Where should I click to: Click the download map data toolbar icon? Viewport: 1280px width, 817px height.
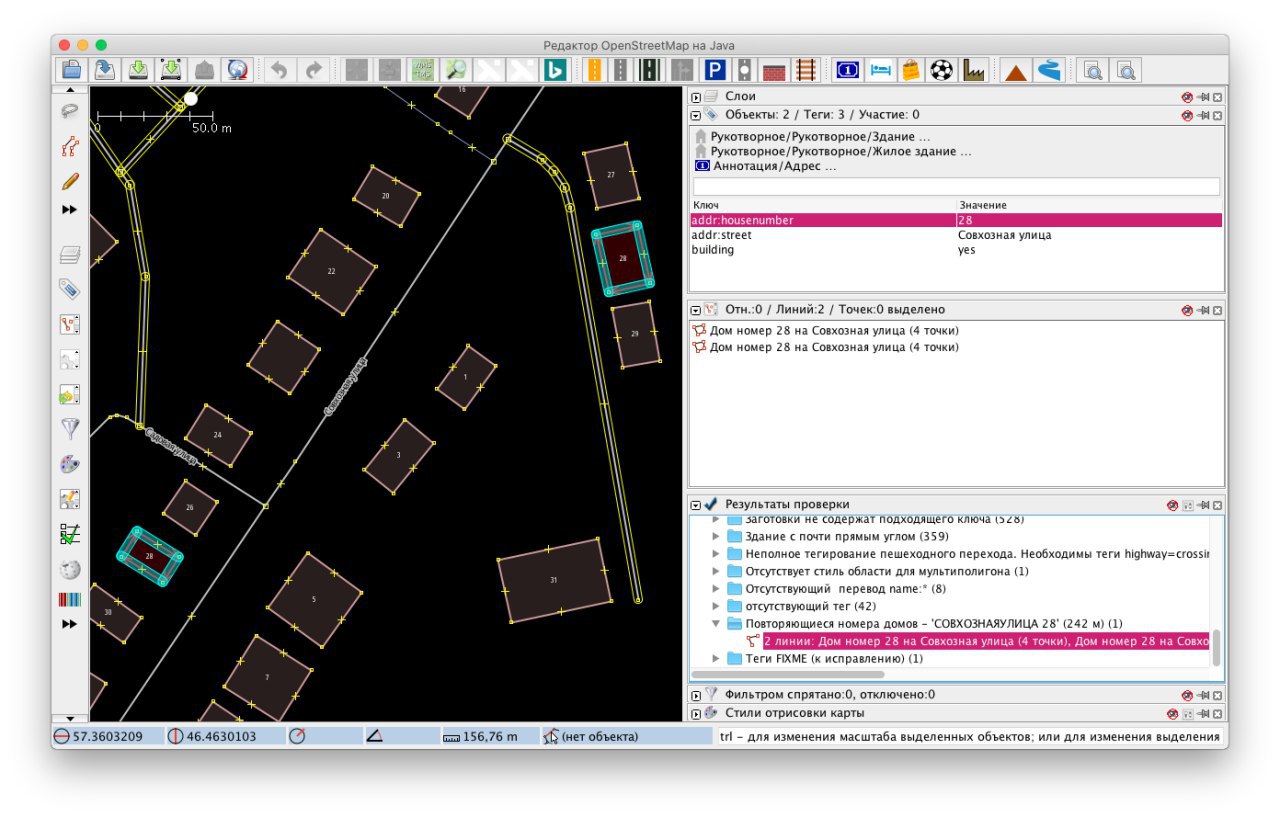pyautogui.click(x=138, y=70)
